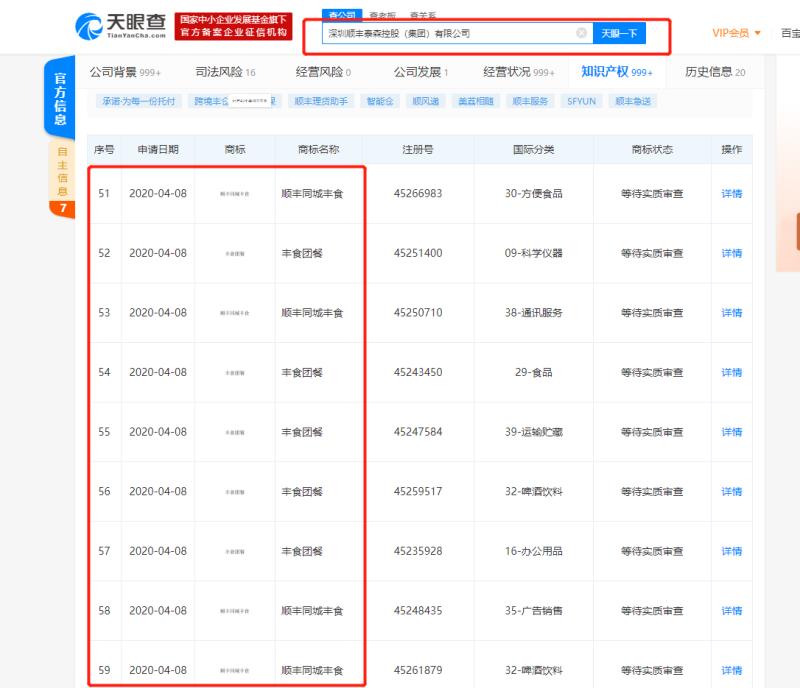Click trademark thumbnail in row 58
Screen dimensions: 800x688
pos(234,611)
